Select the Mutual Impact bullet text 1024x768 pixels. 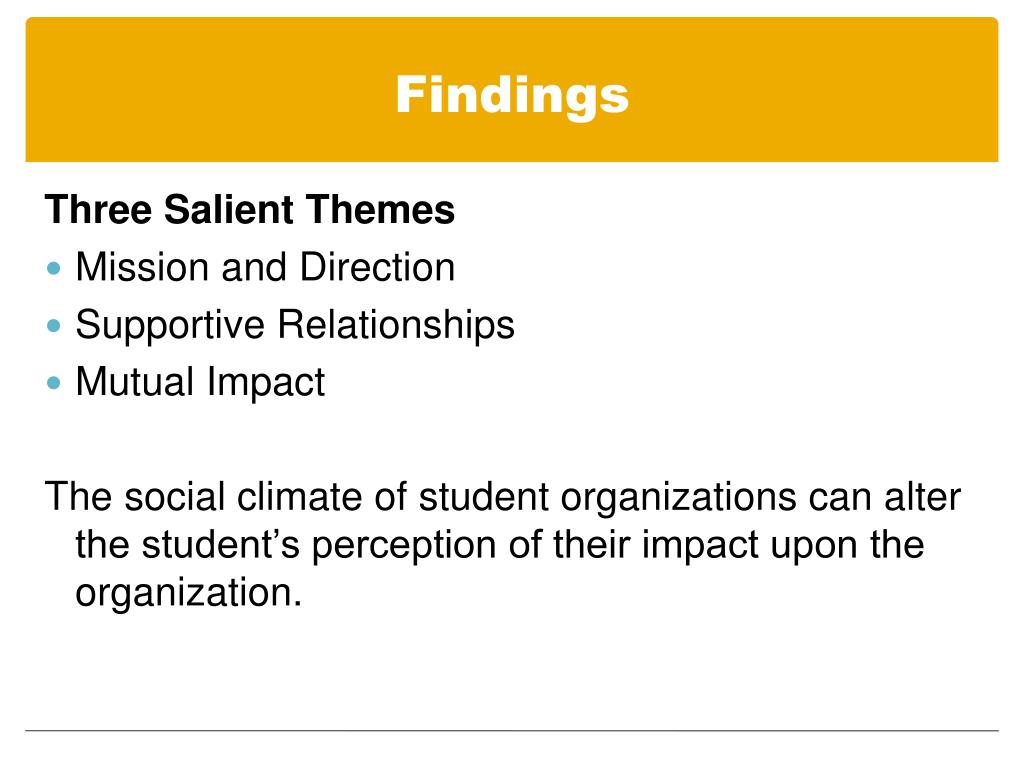tap(200, 383)
